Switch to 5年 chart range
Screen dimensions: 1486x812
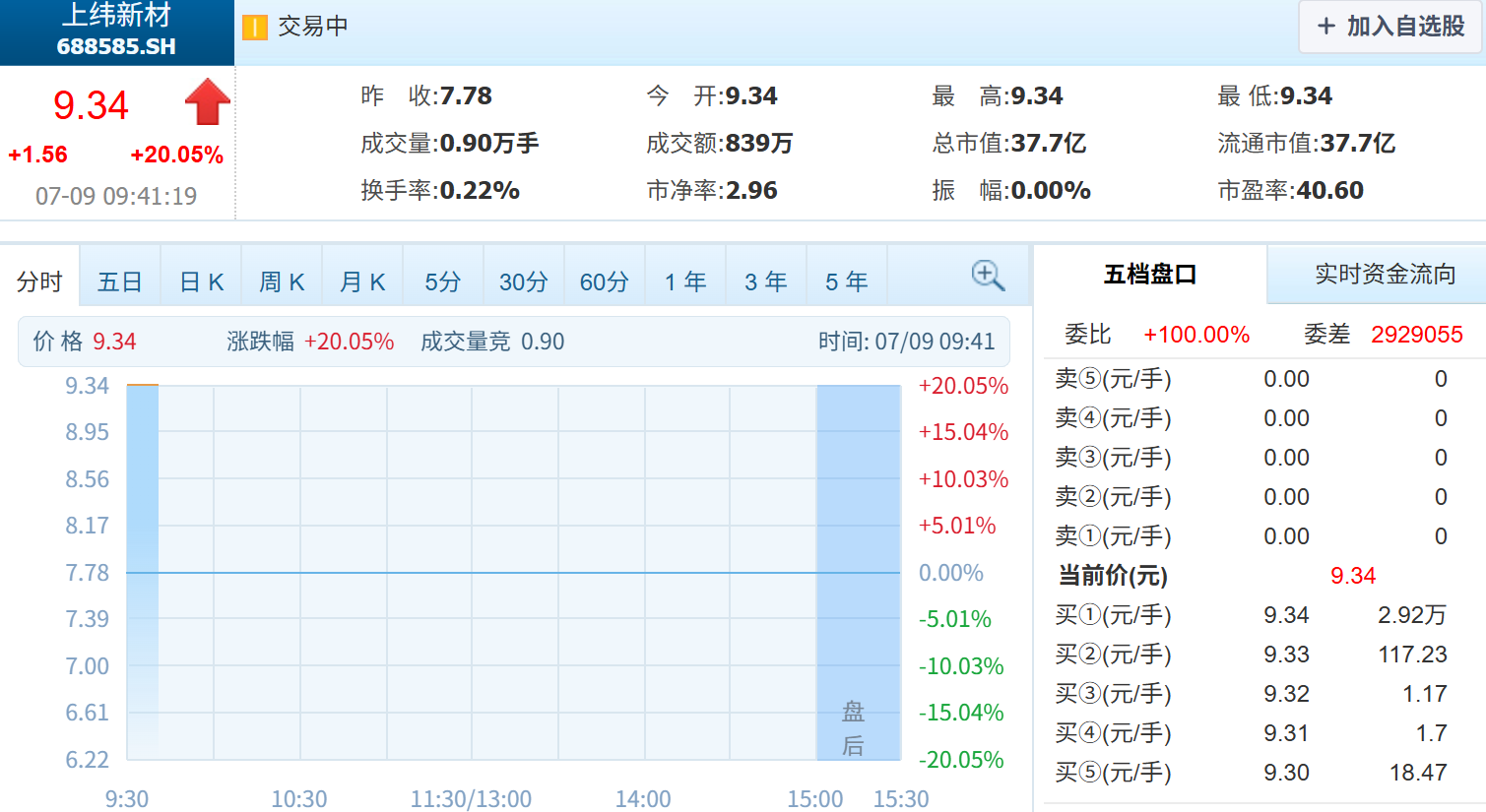pyautogui.click(x=847, y=282)
